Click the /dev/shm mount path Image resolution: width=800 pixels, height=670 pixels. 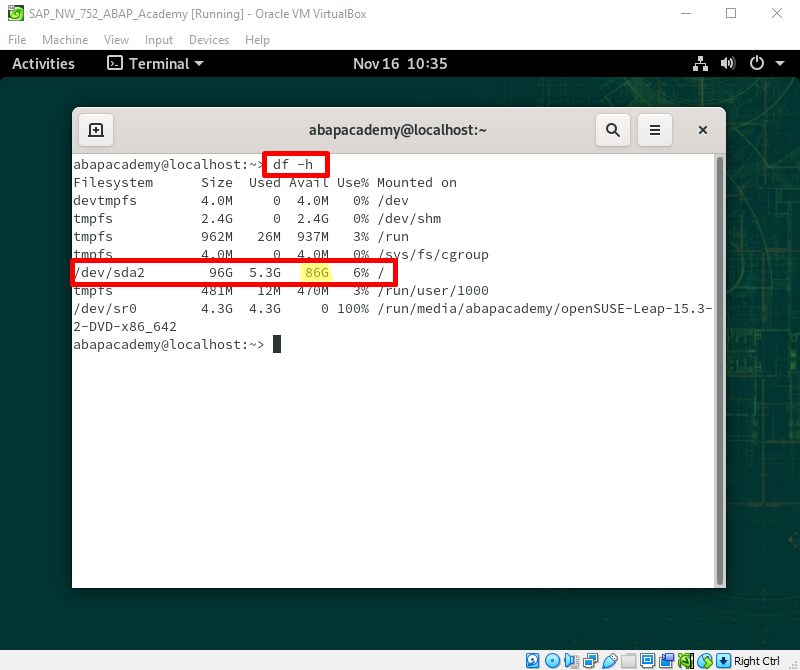[x=409, y=218]
